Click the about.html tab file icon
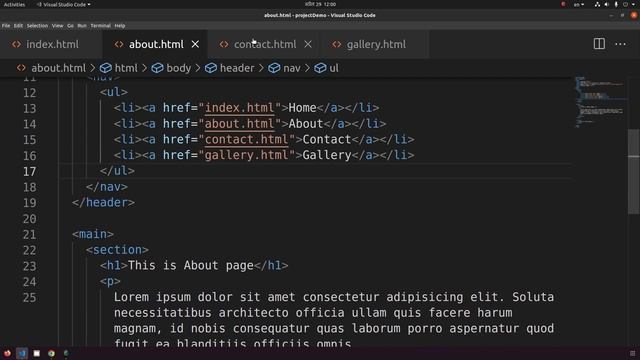This screenshot has height=360, width=640. point(119,44)
